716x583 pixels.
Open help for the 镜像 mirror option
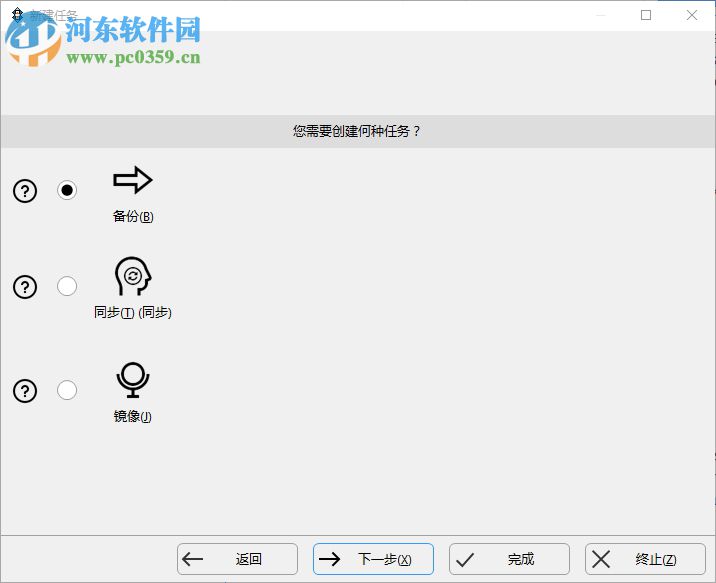coord(25,391)
